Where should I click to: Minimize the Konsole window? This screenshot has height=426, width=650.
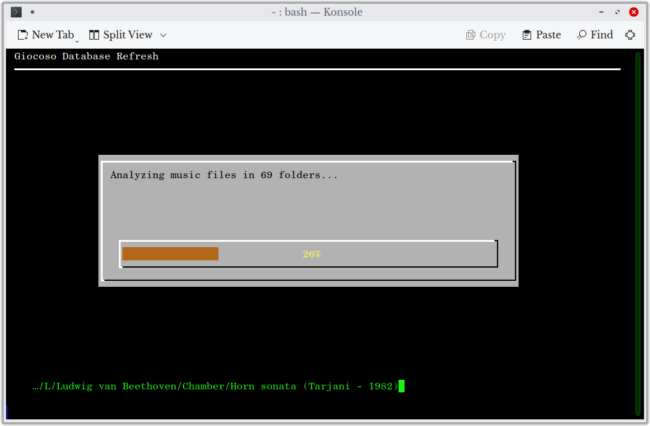(x=601, y=12)
